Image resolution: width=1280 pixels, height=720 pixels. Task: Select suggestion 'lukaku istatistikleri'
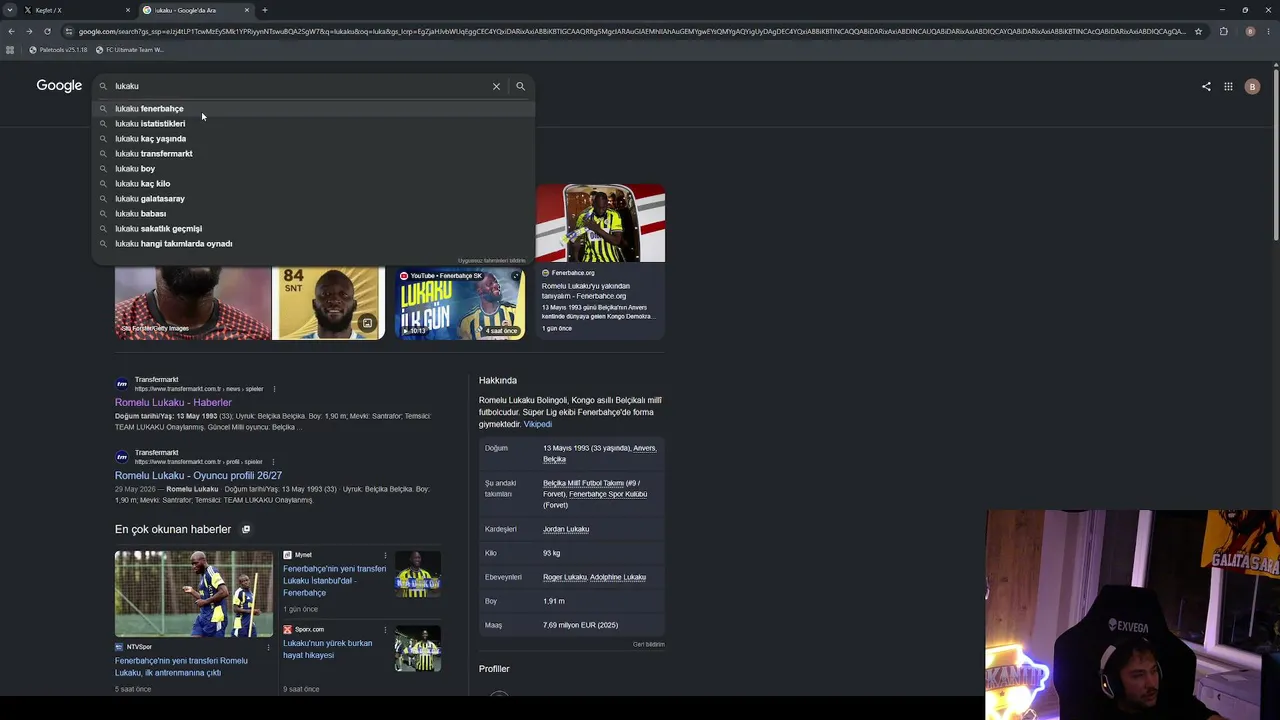point(313,124)
